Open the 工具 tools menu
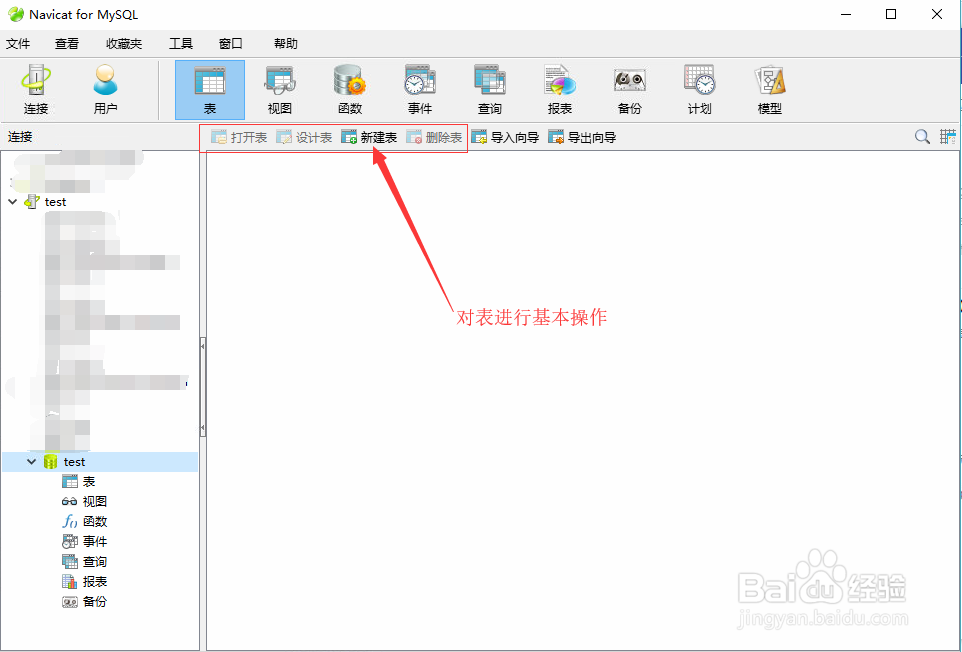The image size is (962, 652). [x=181, y=44]
